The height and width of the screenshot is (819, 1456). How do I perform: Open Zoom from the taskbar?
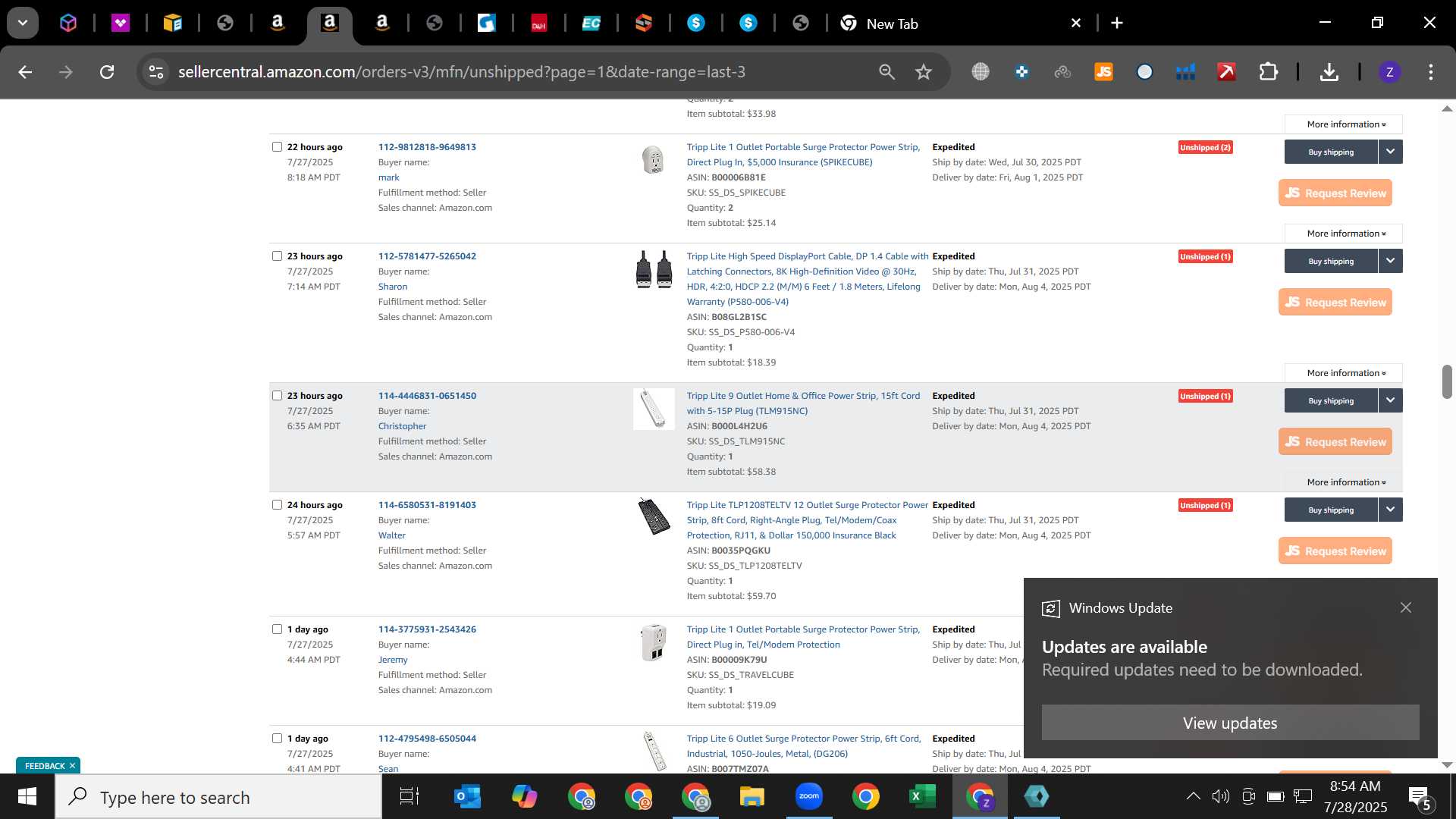pyautogui.click(x=809, y=797)
